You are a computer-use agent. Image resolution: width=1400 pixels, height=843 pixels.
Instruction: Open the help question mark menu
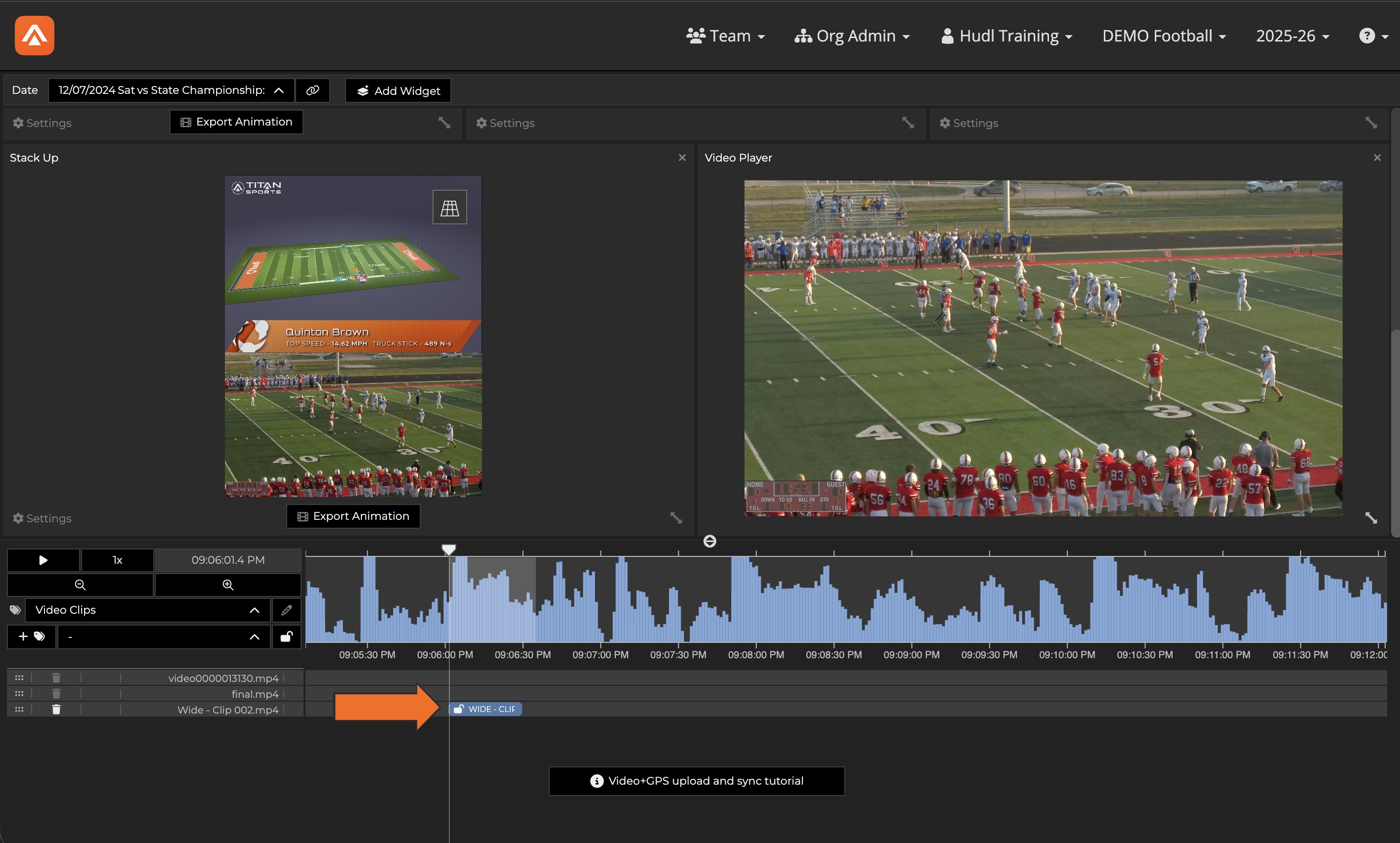click(x=1373, y=36)
